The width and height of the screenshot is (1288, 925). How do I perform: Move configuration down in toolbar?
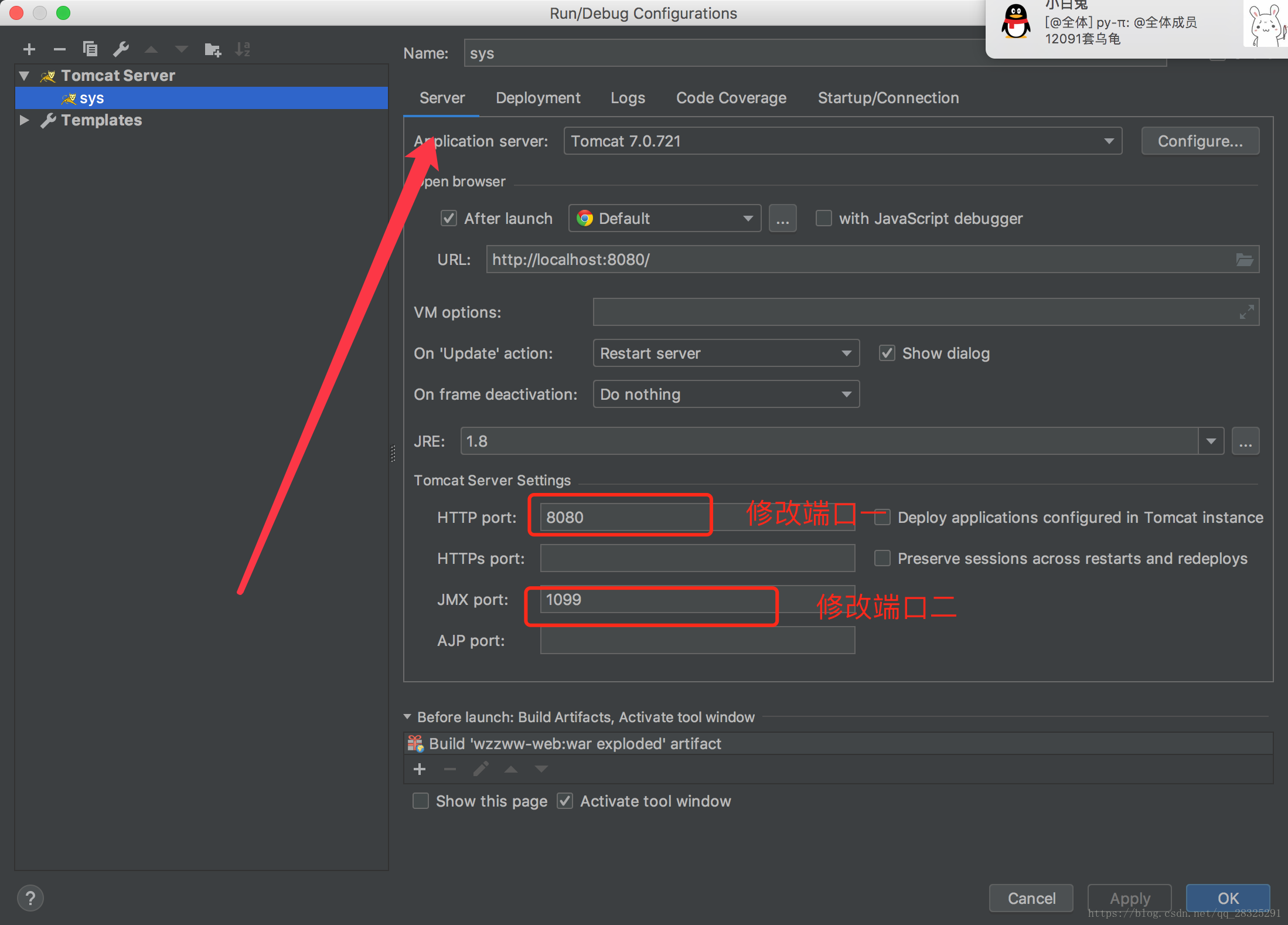[182, 50]
